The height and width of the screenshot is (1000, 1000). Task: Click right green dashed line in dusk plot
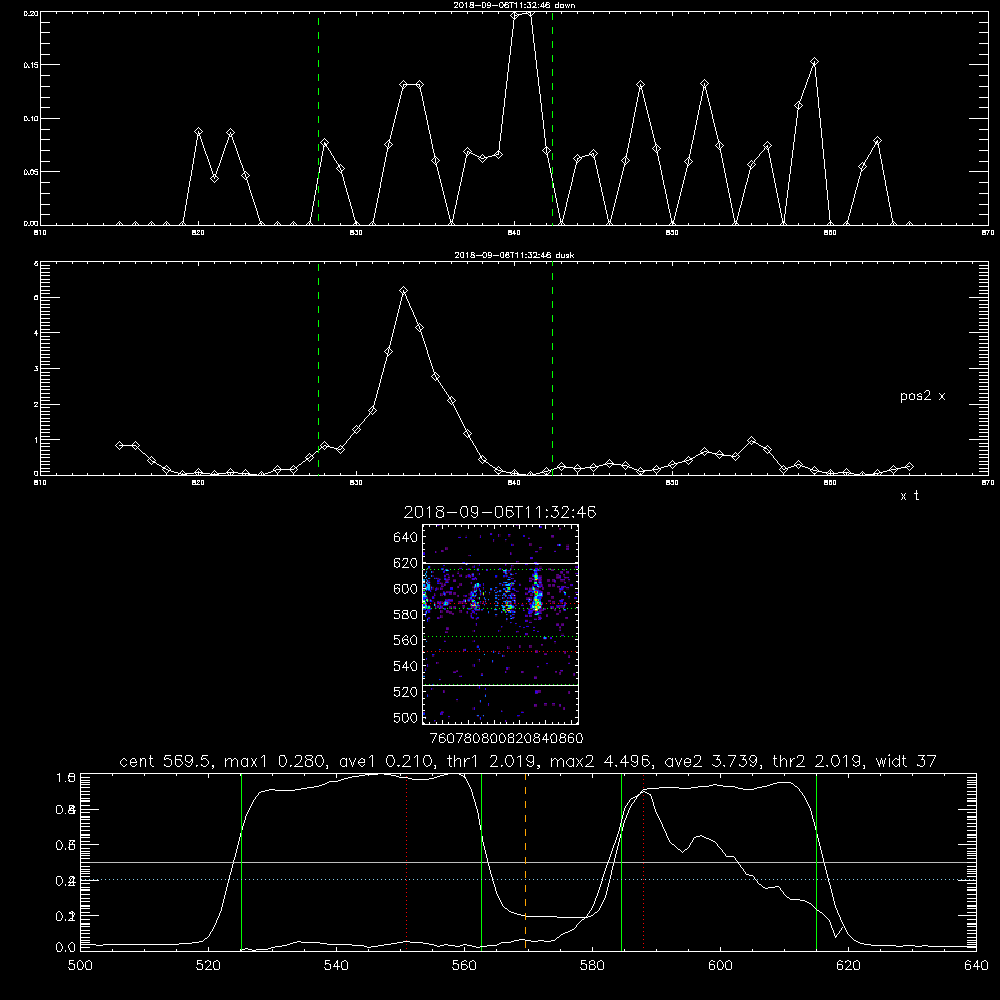(x=552, y=369)
